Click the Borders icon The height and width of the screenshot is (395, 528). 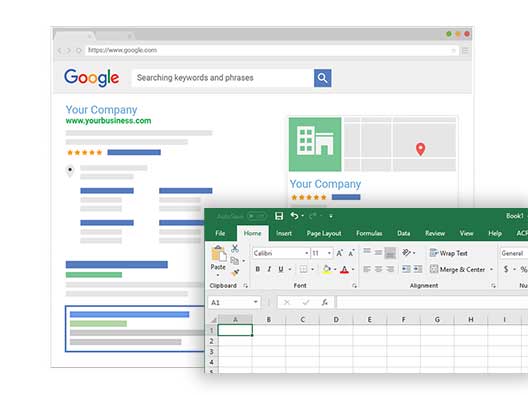pos(303,269)
